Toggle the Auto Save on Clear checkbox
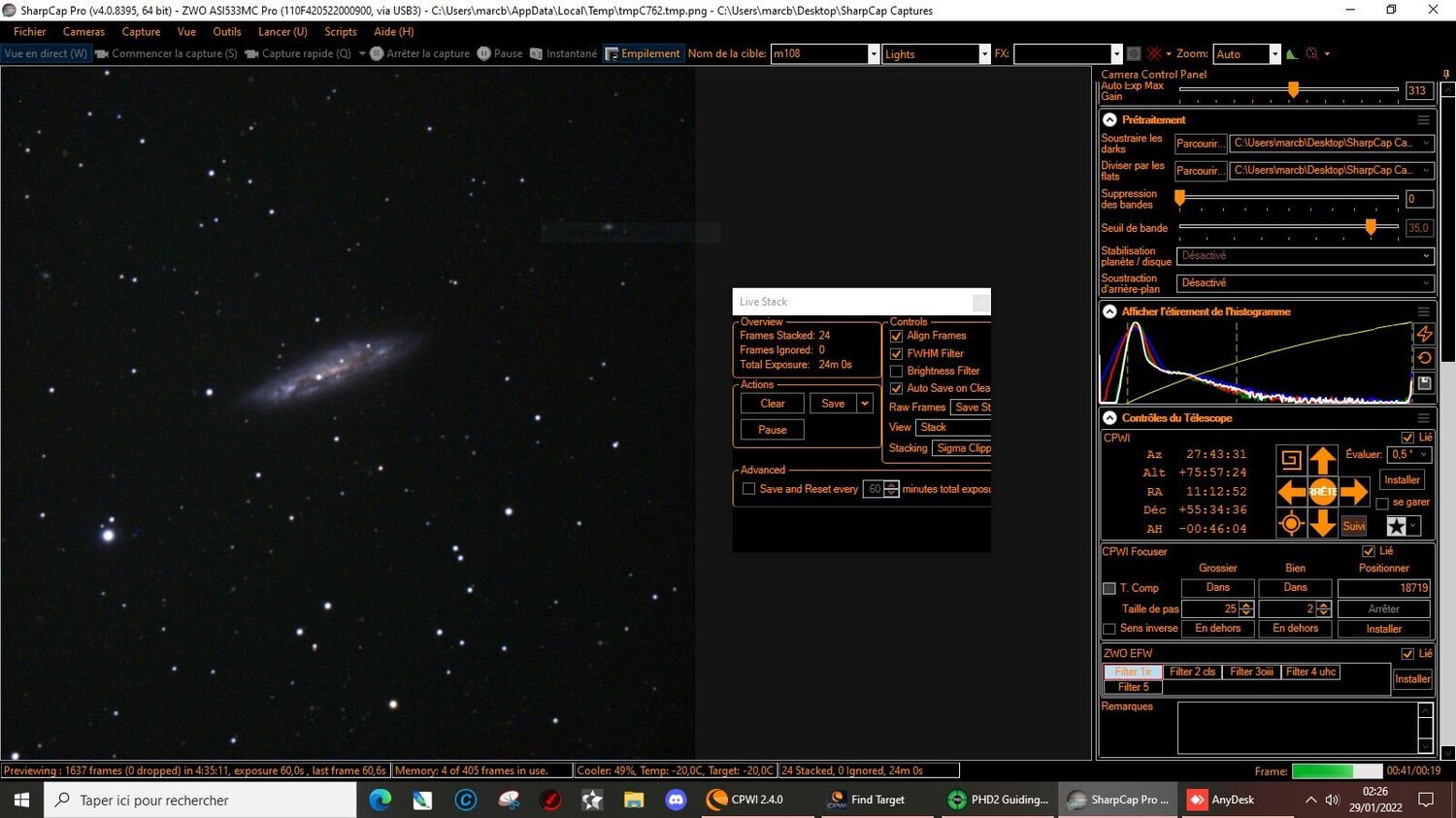 tap(896, 389)
